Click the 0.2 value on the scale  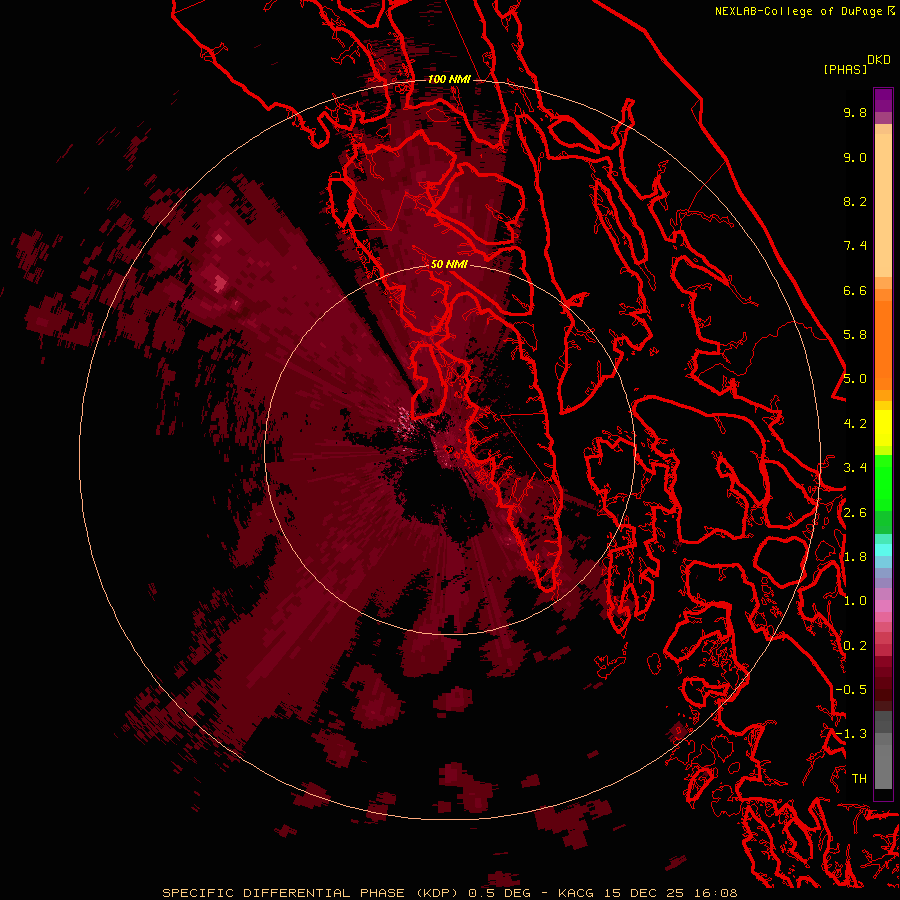(855, 646)
